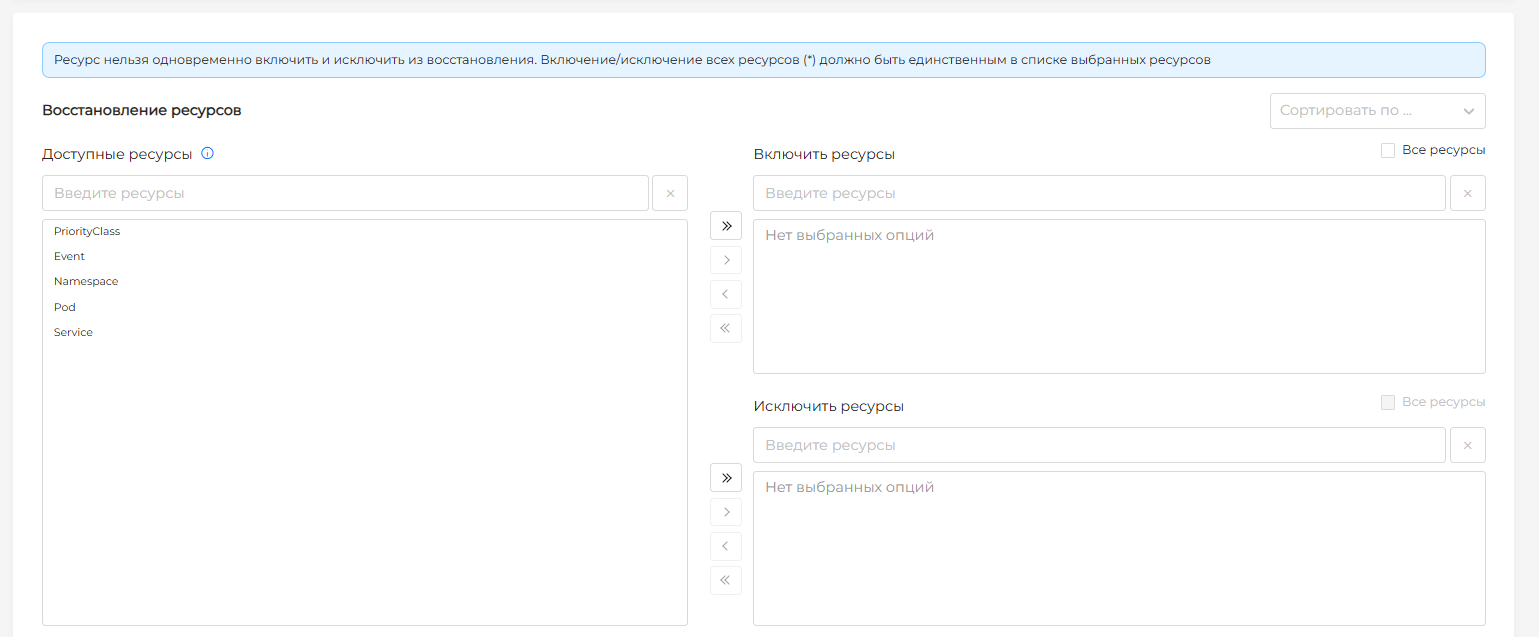Move all resources to Включить ресурсы list
This screenshot has width=1539, height=637.
726,226
